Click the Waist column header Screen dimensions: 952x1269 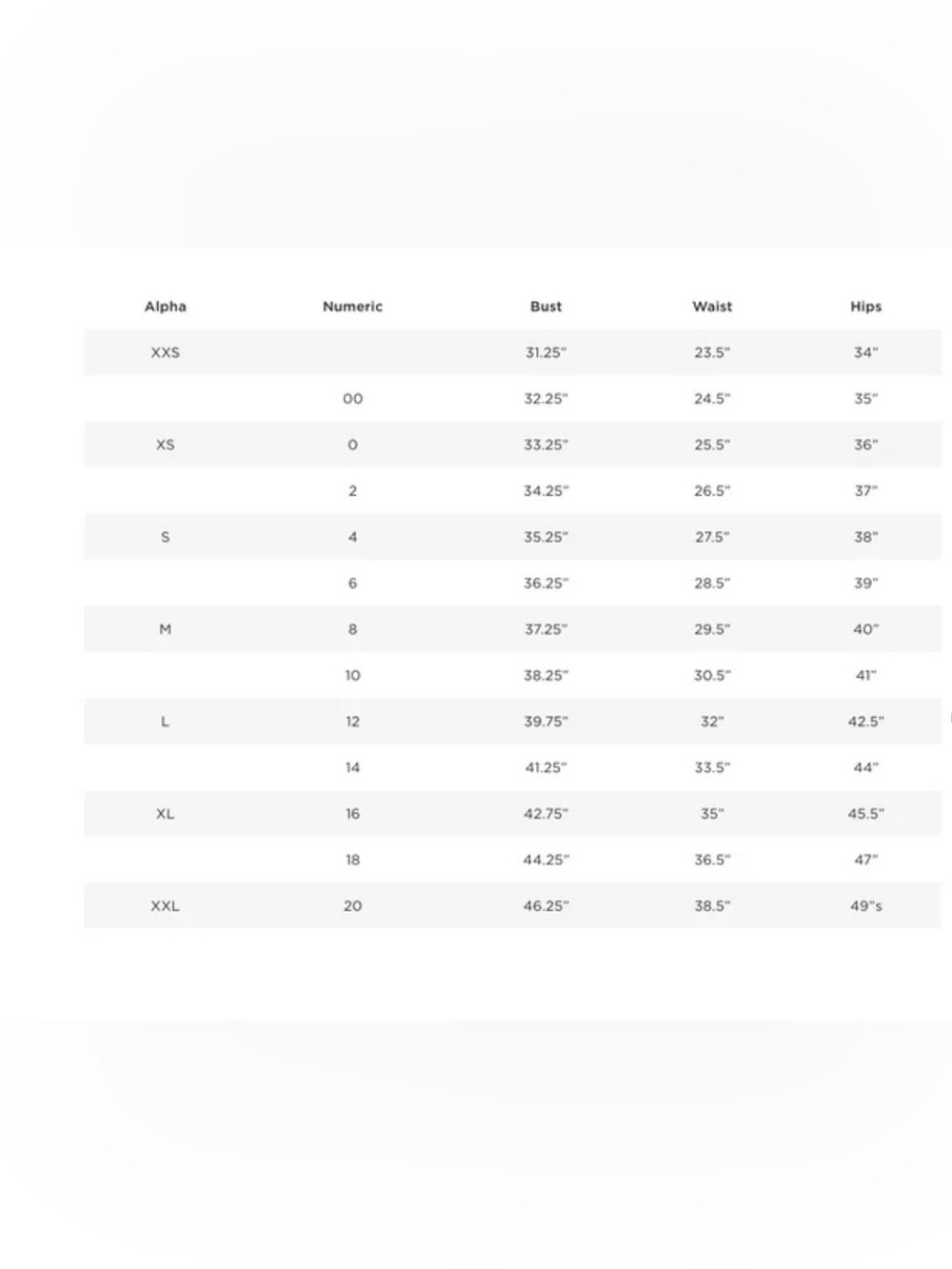click(x=712, y=307)
